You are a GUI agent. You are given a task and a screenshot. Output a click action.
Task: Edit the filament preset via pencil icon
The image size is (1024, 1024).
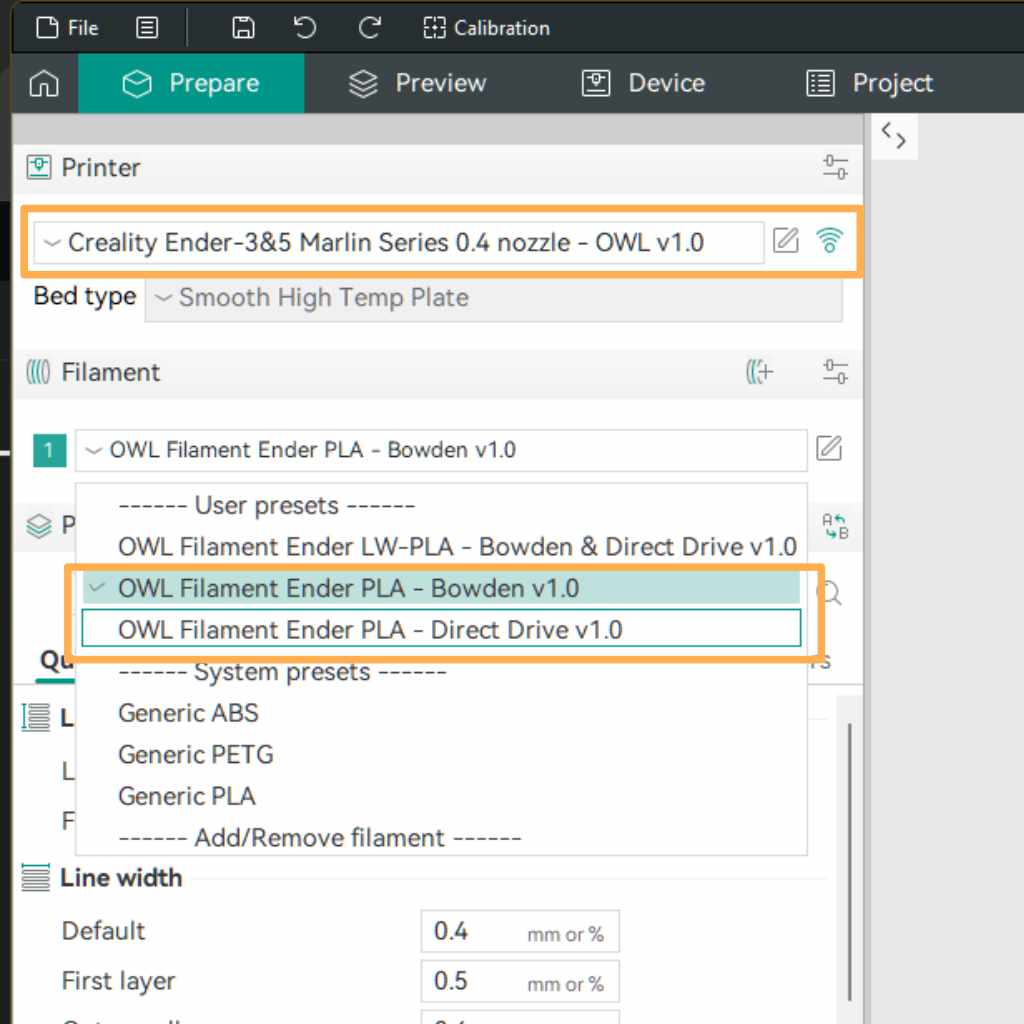[828, 449]
